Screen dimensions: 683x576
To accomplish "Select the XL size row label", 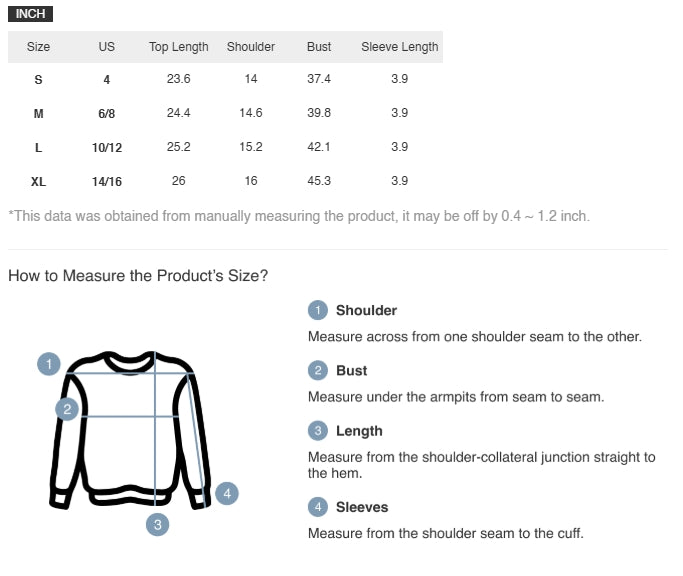I will (x=38, y=182).
